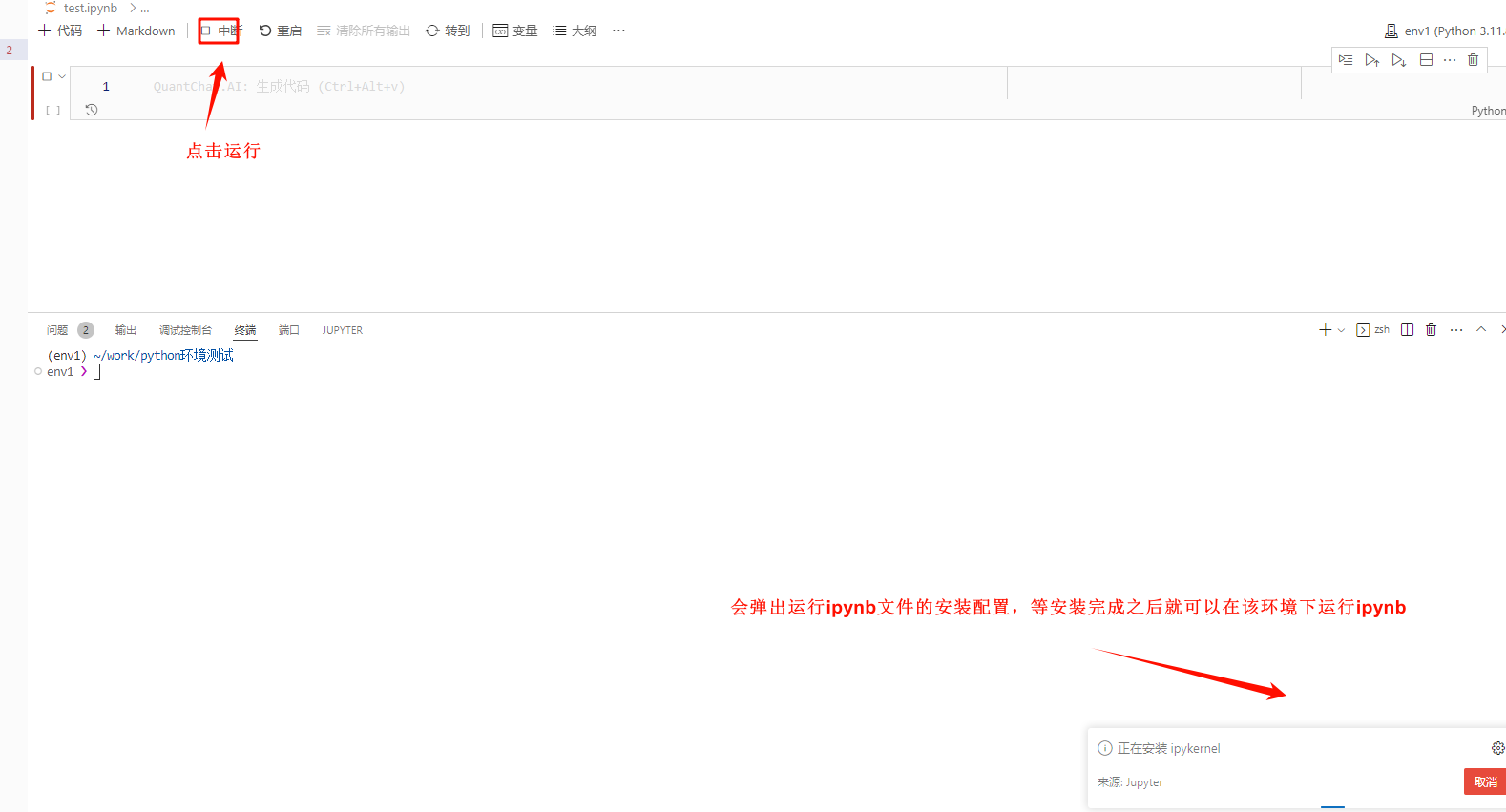Switch to the 问题 problems tab
The width and height of the screenshot is (1506, 812).
pos(57,330)
